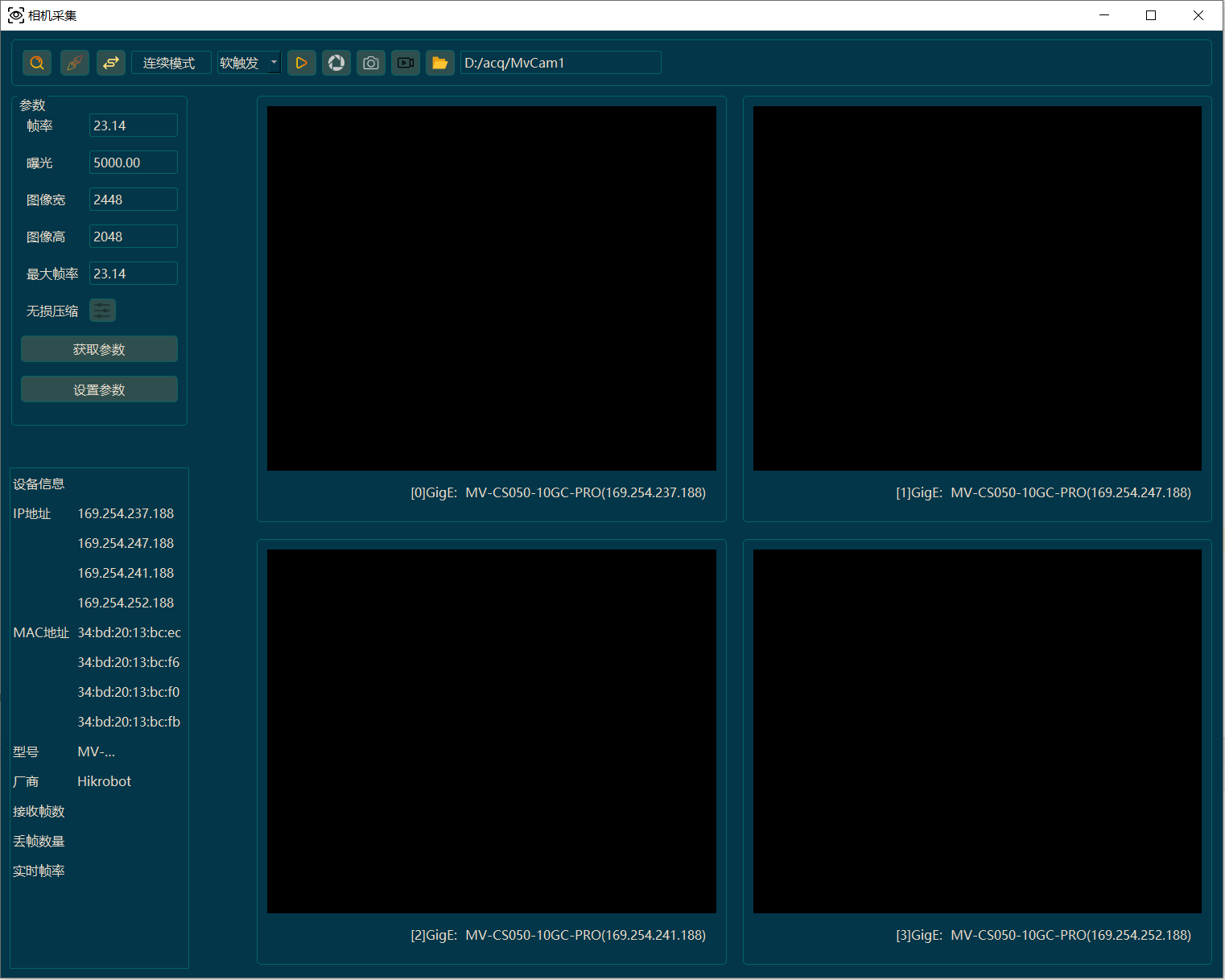Maximize the 相机采集 window
This screenshot has width=1225, height=980.
pyautogui.click(x=1151, y=15)
